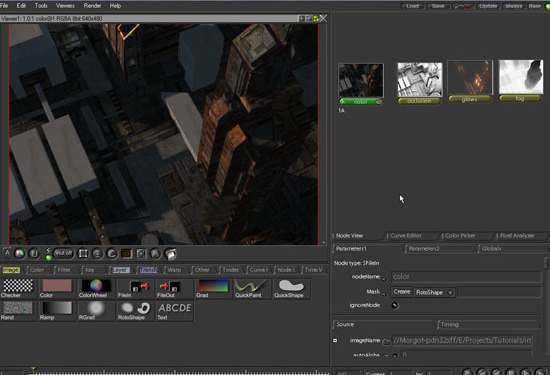Open the Render menu
The height and width of the screenshot is (375, 550).
point(92,6)
